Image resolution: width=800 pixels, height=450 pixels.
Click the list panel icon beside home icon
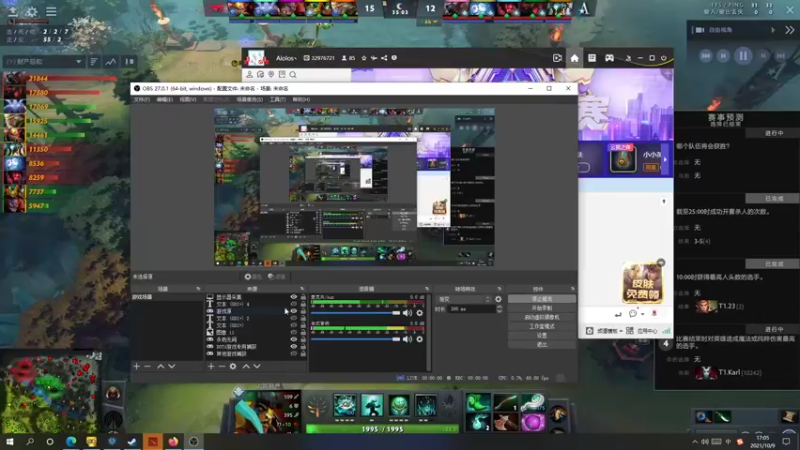[x=592, y=58]
